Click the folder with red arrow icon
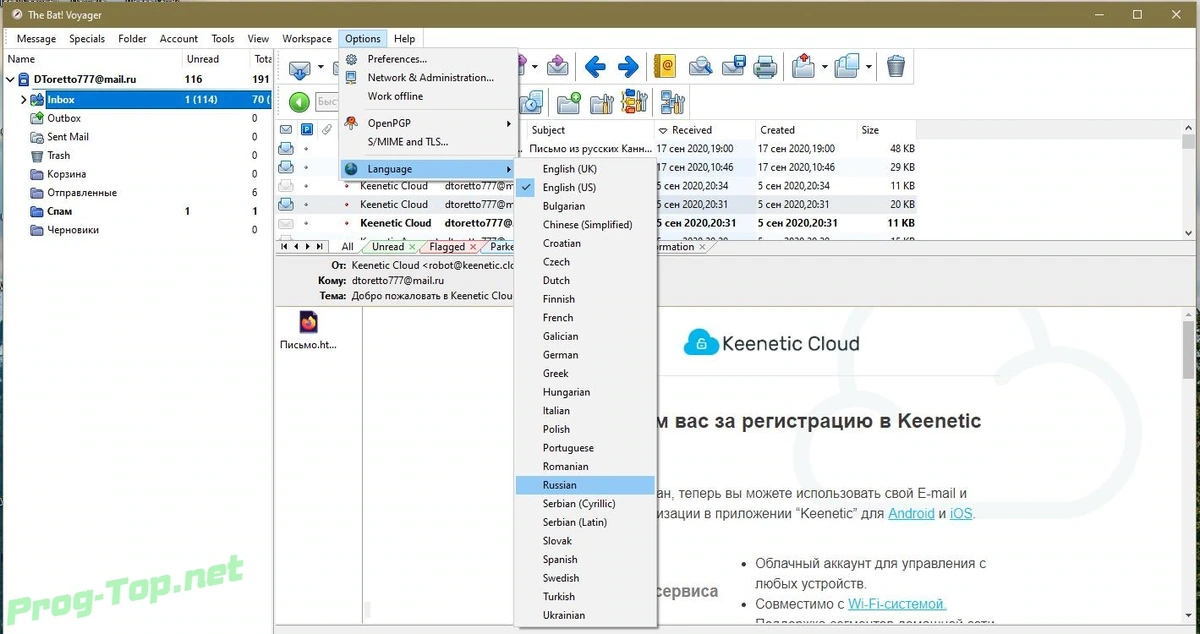1200x634 pixels. pos(803,66)
